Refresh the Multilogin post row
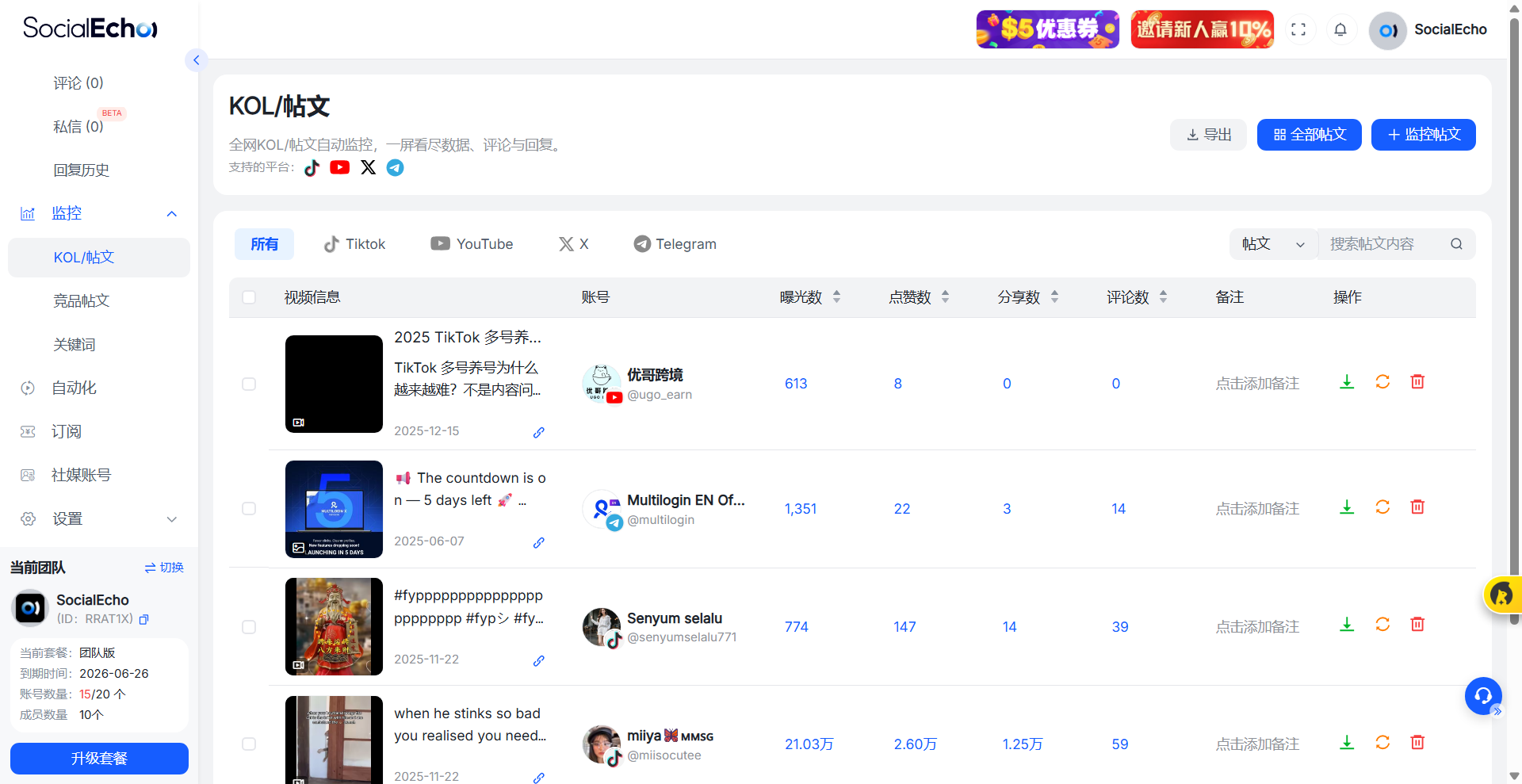 point(1382,507)
